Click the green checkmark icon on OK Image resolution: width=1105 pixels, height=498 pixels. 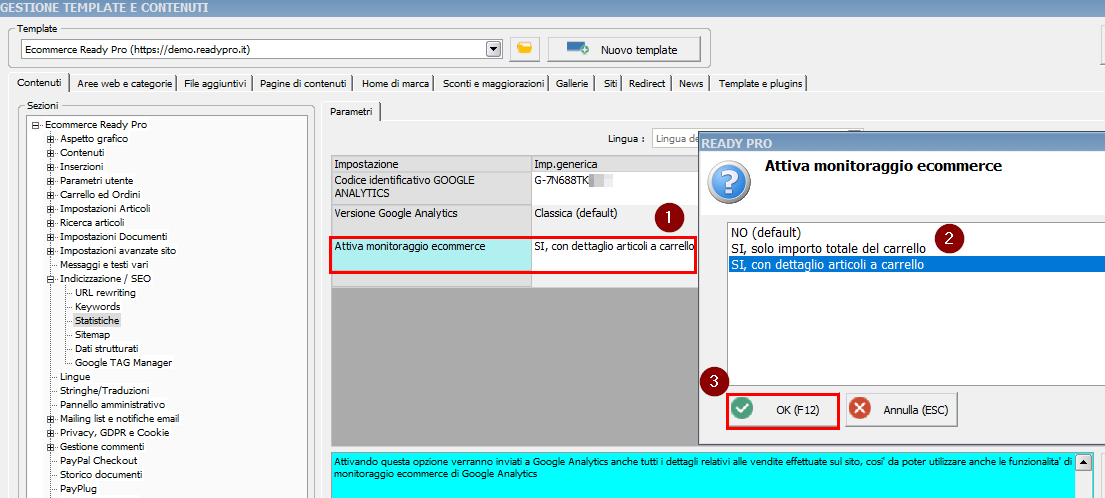tap(742, 409)
